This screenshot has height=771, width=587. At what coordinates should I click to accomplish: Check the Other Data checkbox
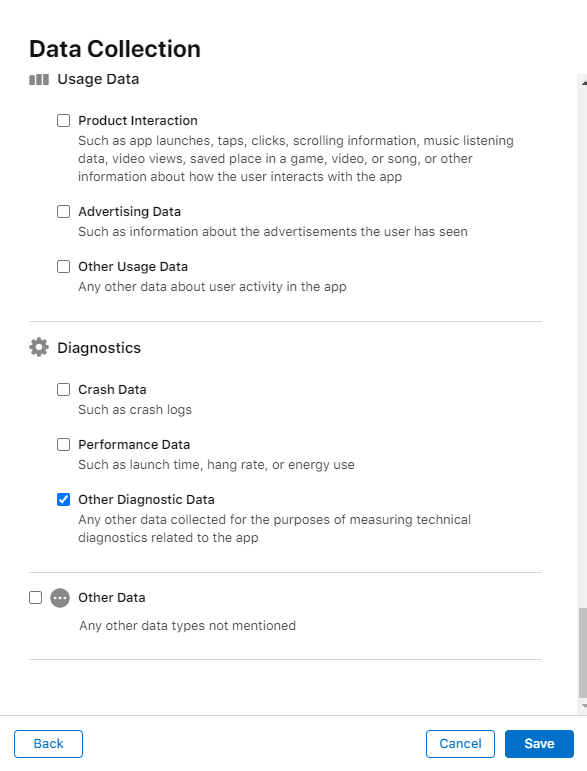(35, 597)
